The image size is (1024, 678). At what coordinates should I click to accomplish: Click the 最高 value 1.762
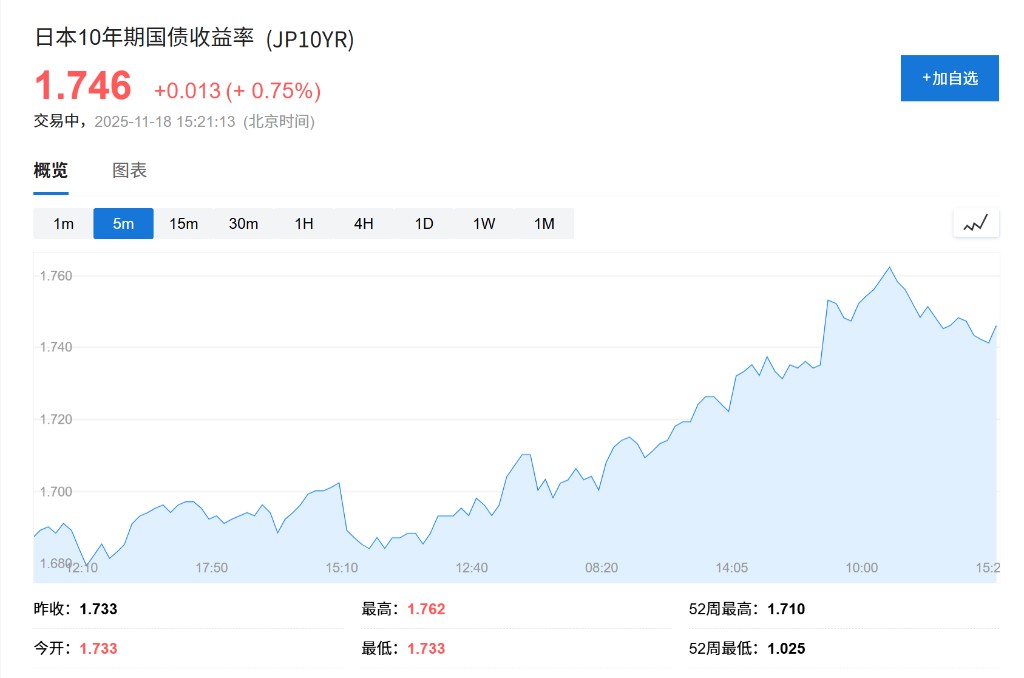tap(426, 609)
